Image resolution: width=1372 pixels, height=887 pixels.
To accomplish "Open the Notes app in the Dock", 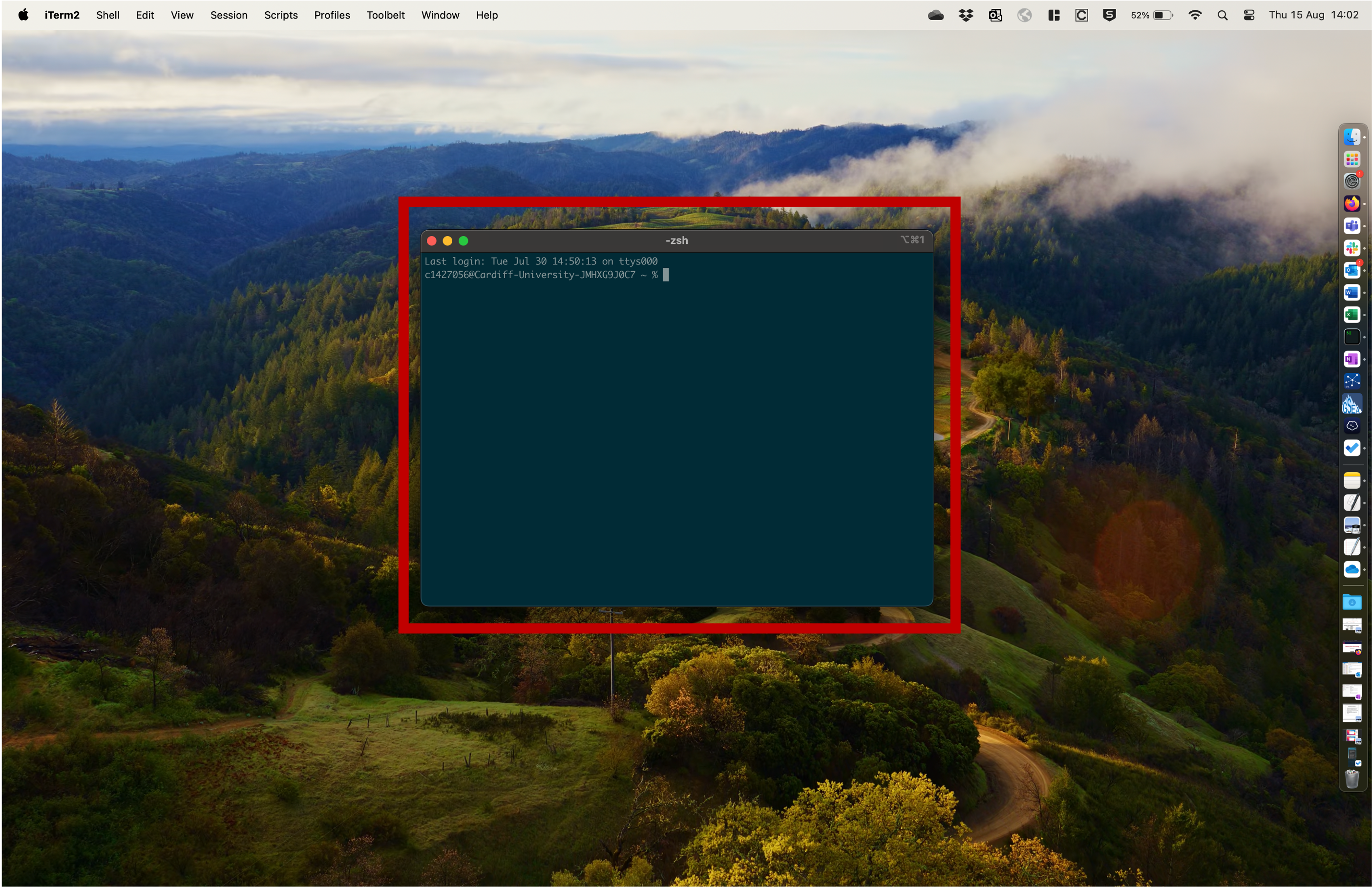I will (x=1351, y=480).
